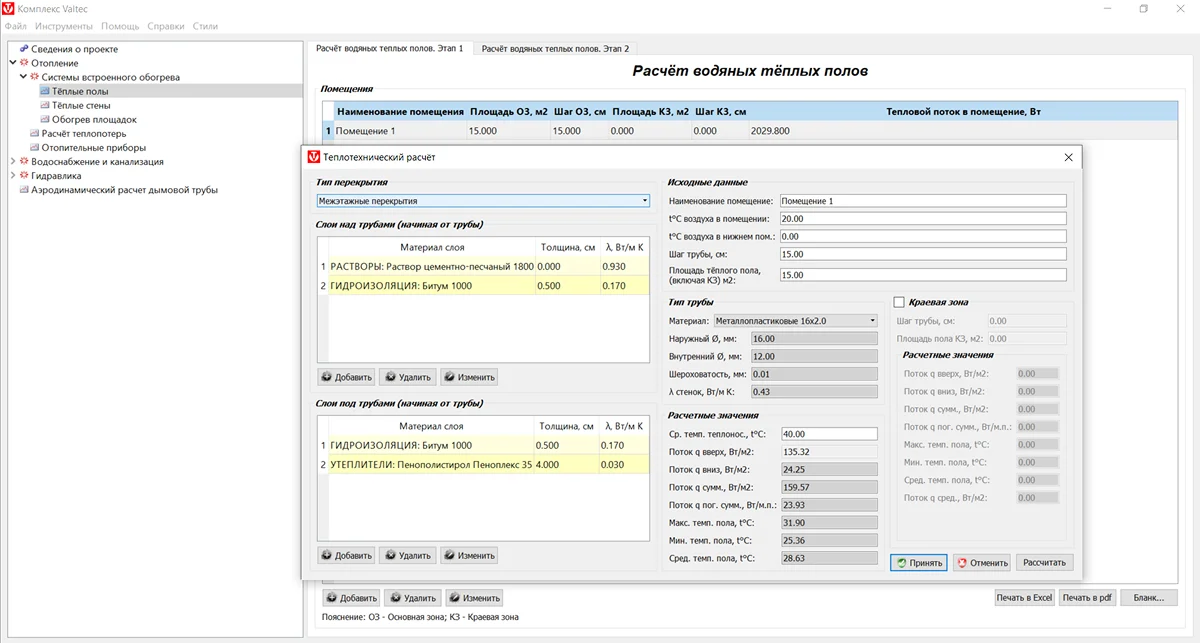Expand the Гидравлика tree node
1200x643 pixels.
13,175
